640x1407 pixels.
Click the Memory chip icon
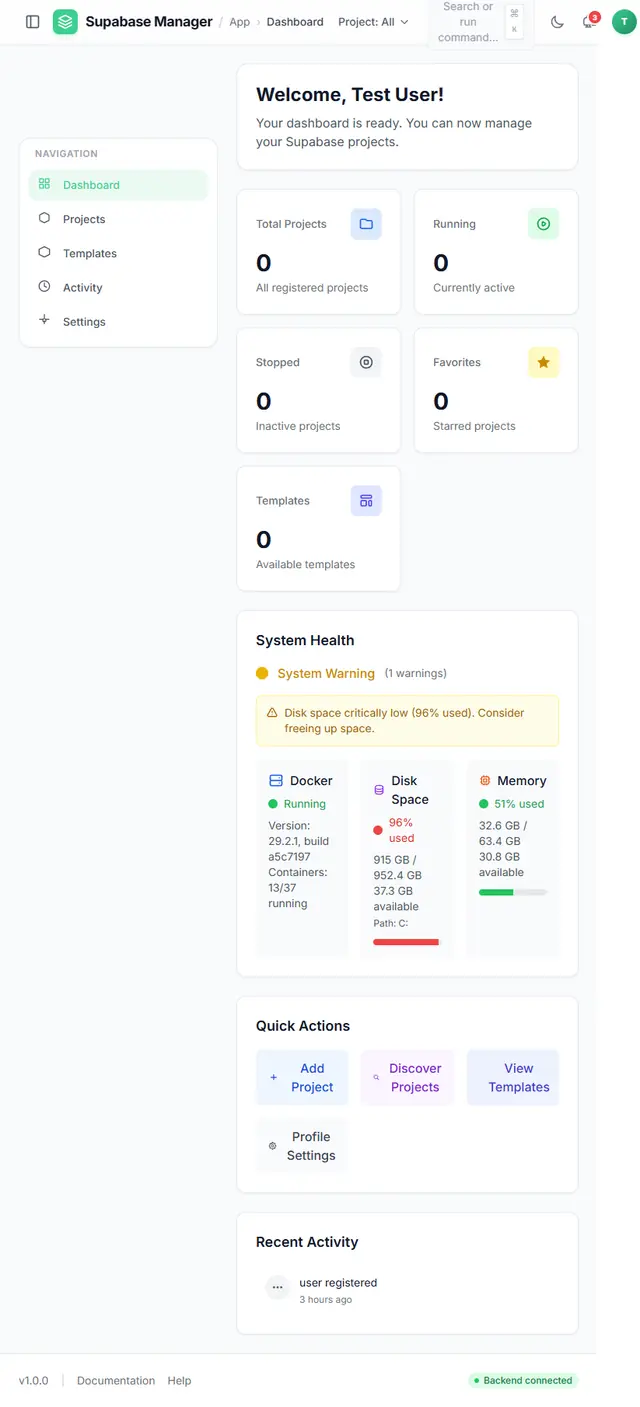click(485, 780)
